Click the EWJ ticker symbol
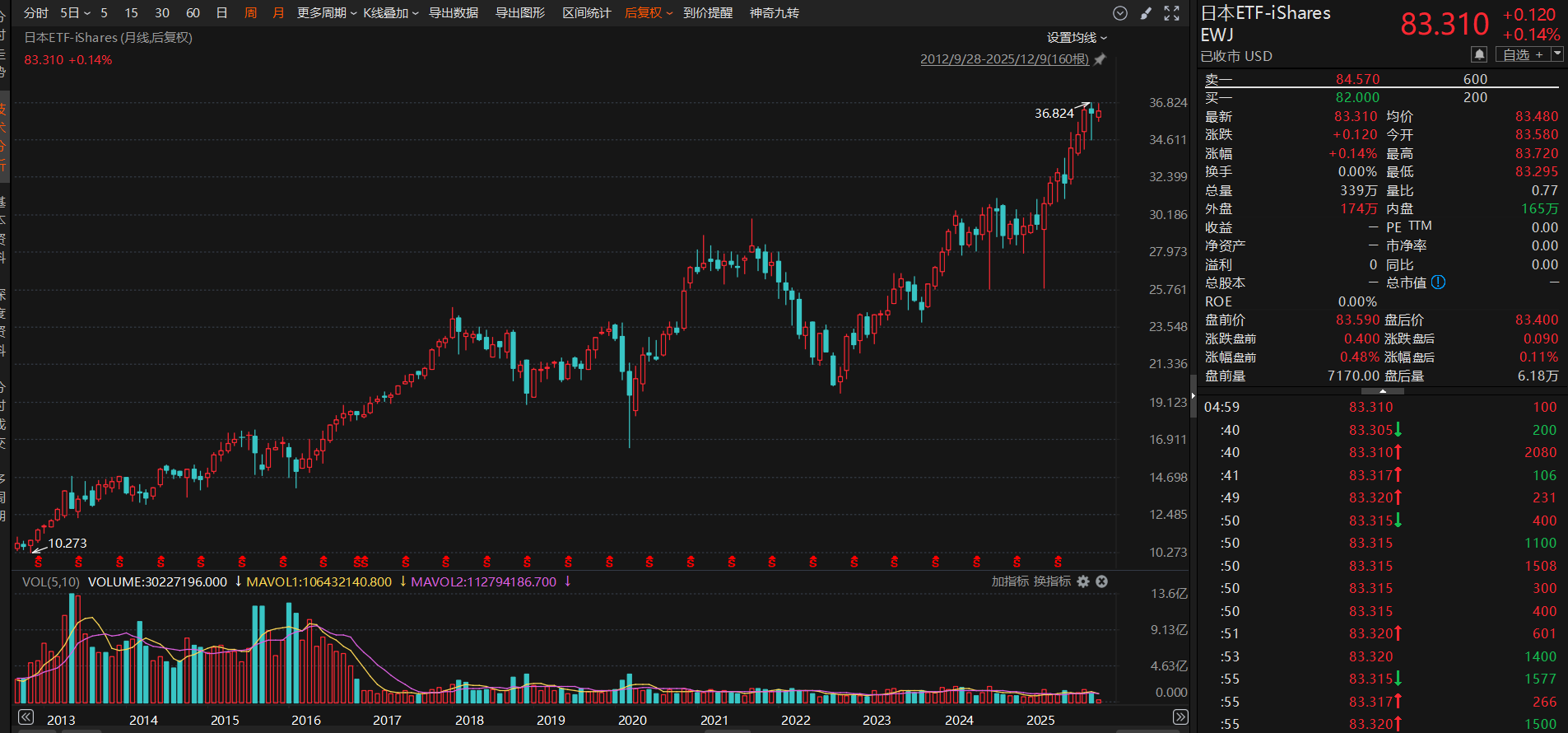Image resolution: width=1568 pixels, height=733 pixels. click(1217, 35)
